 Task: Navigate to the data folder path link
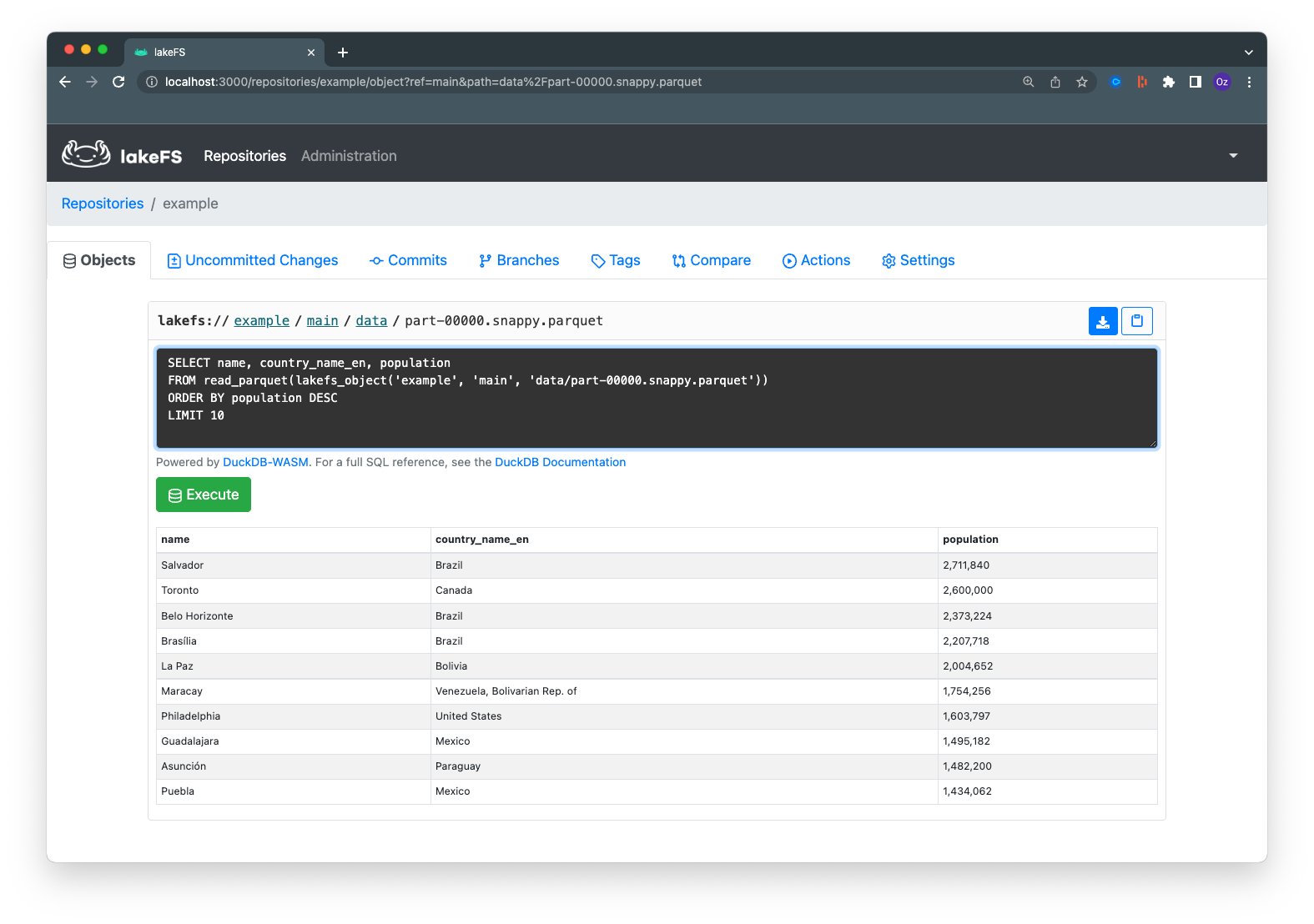[x=371, y=321]
